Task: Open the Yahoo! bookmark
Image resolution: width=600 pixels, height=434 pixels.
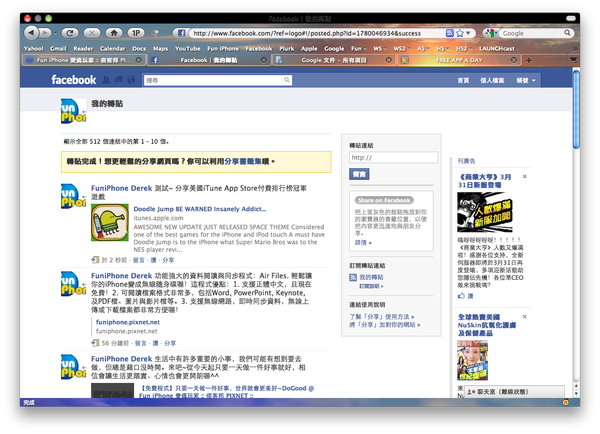Action: [34, 49]
